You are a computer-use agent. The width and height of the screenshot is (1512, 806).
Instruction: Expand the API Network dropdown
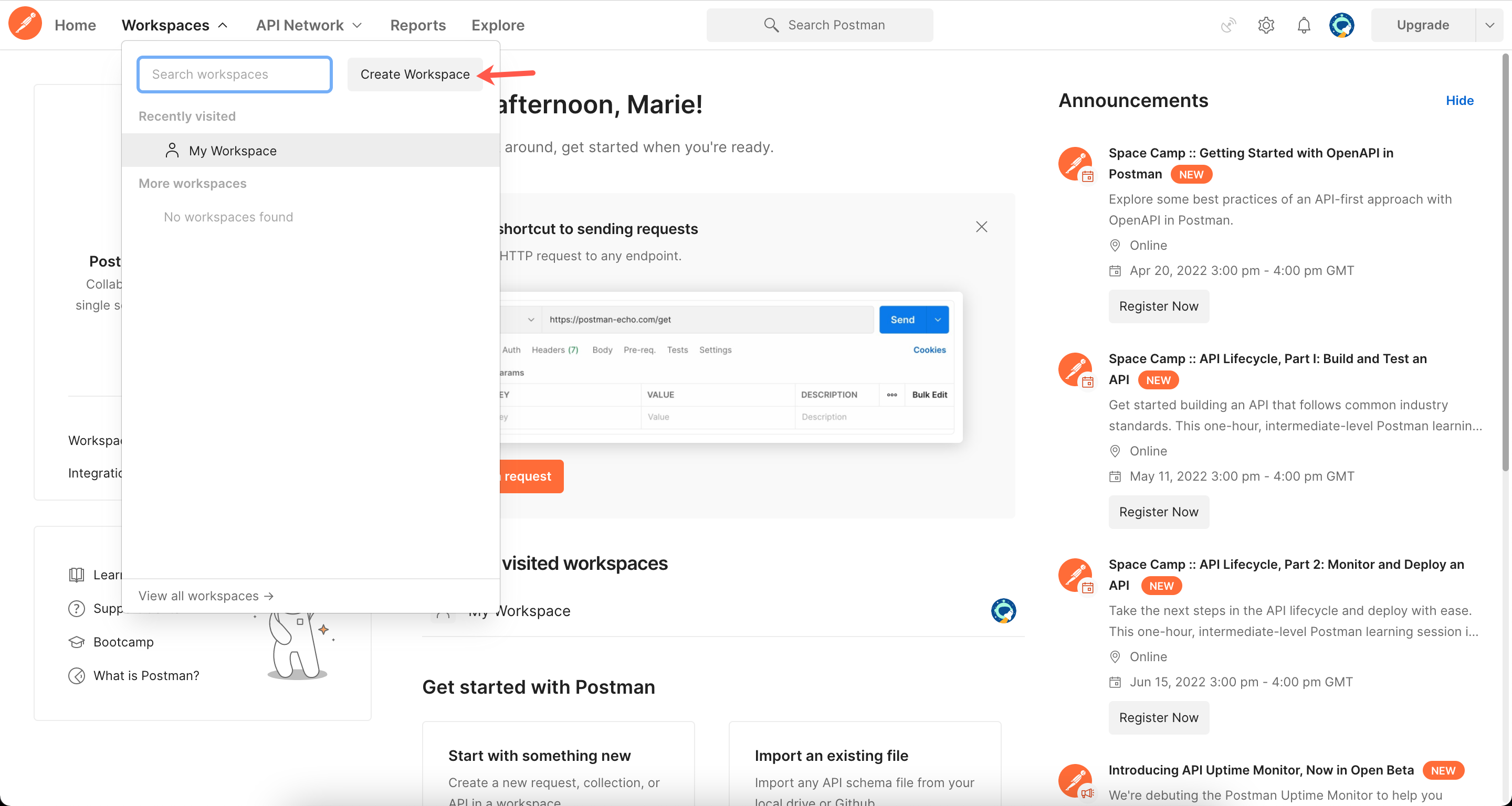pyautogui.click(x=309, y=25)
